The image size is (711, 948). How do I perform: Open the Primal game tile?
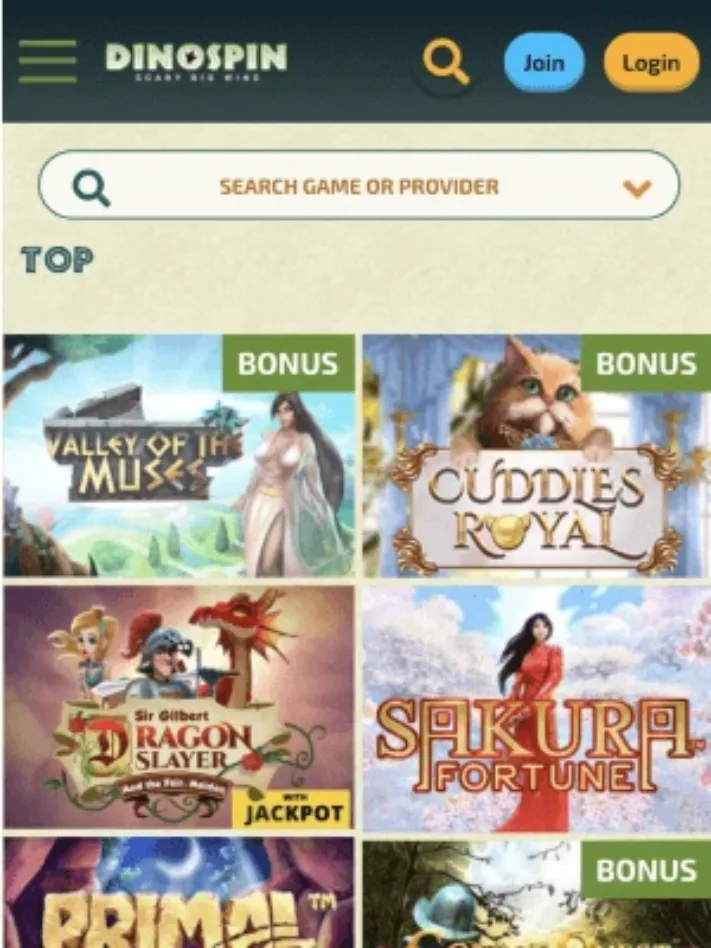[x=179, y=893]
